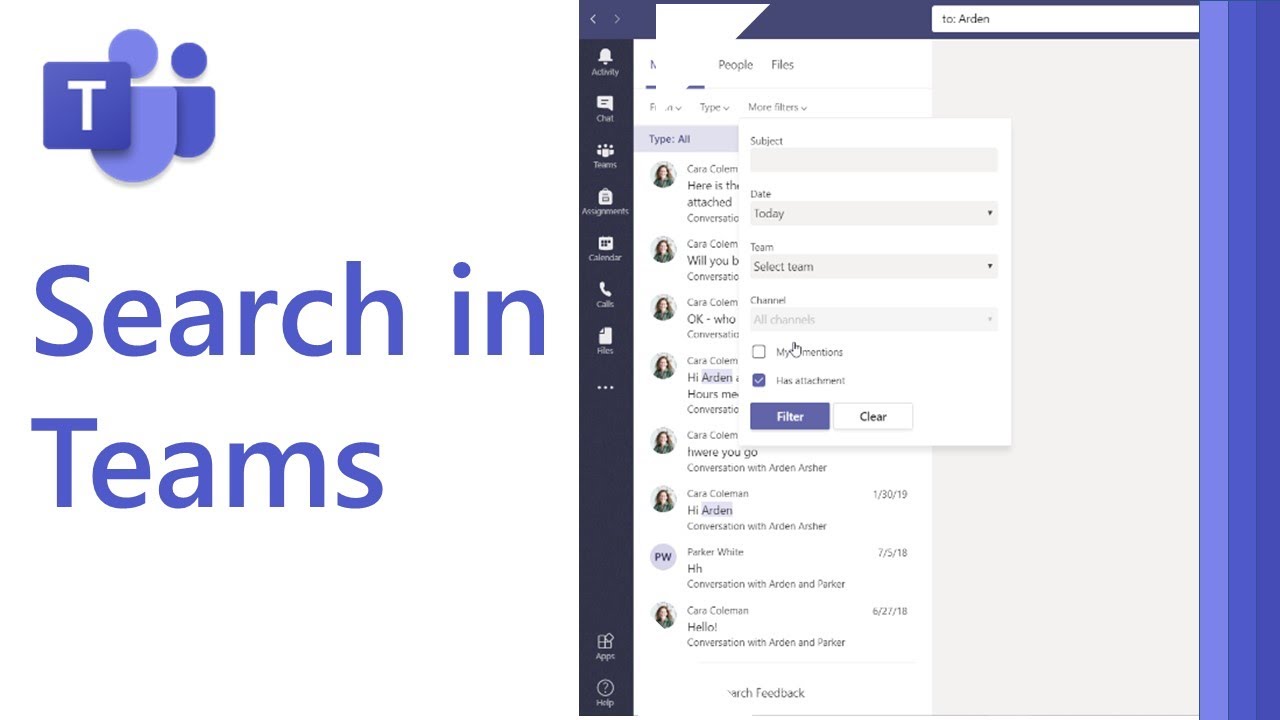The image size is (1280, 720).
Task: Open the Assignments icon in sidebar
Action: [x=605, y=201]
